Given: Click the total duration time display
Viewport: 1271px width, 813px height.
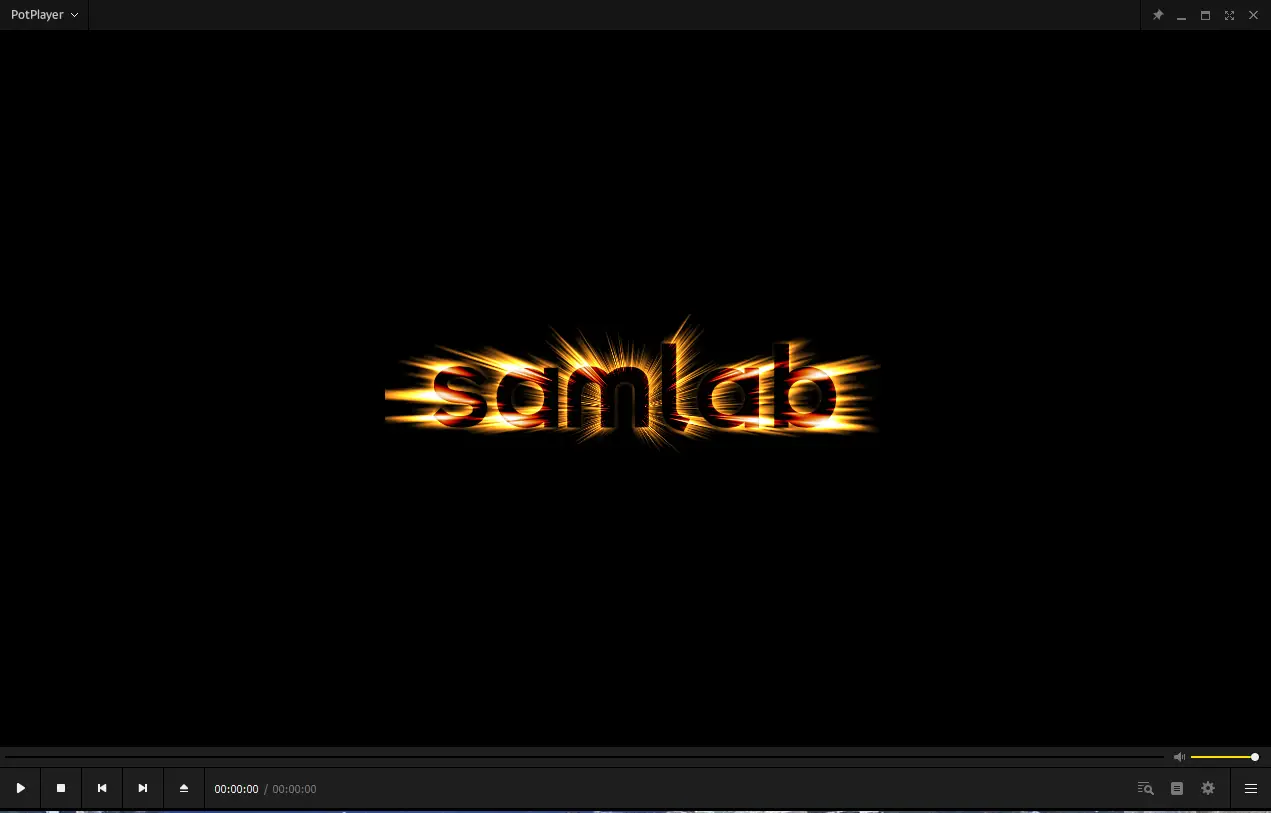Looking at the screenshot, I should tap(294, 789).
